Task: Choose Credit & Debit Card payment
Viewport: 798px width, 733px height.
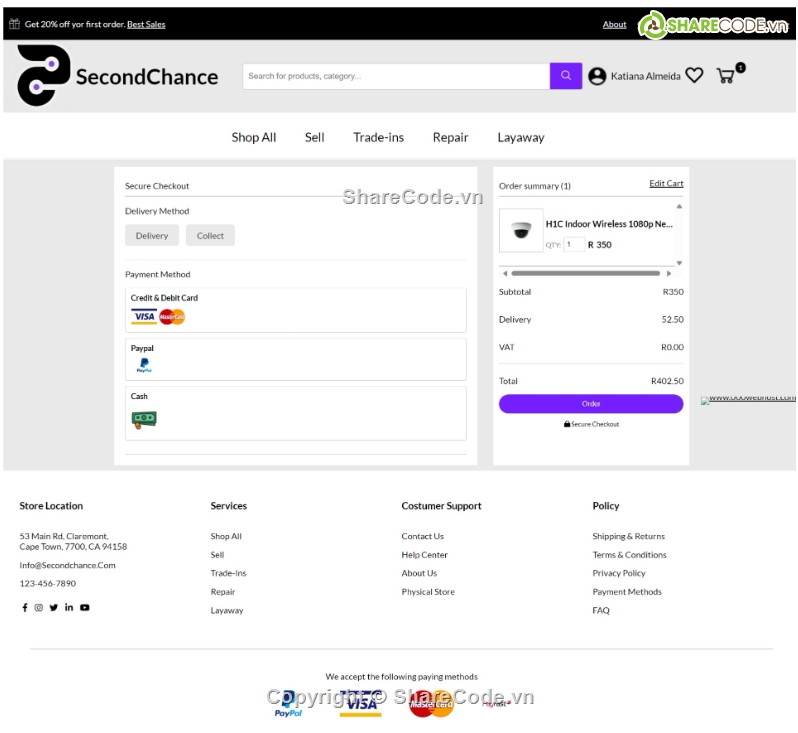Action: (296, 310)
